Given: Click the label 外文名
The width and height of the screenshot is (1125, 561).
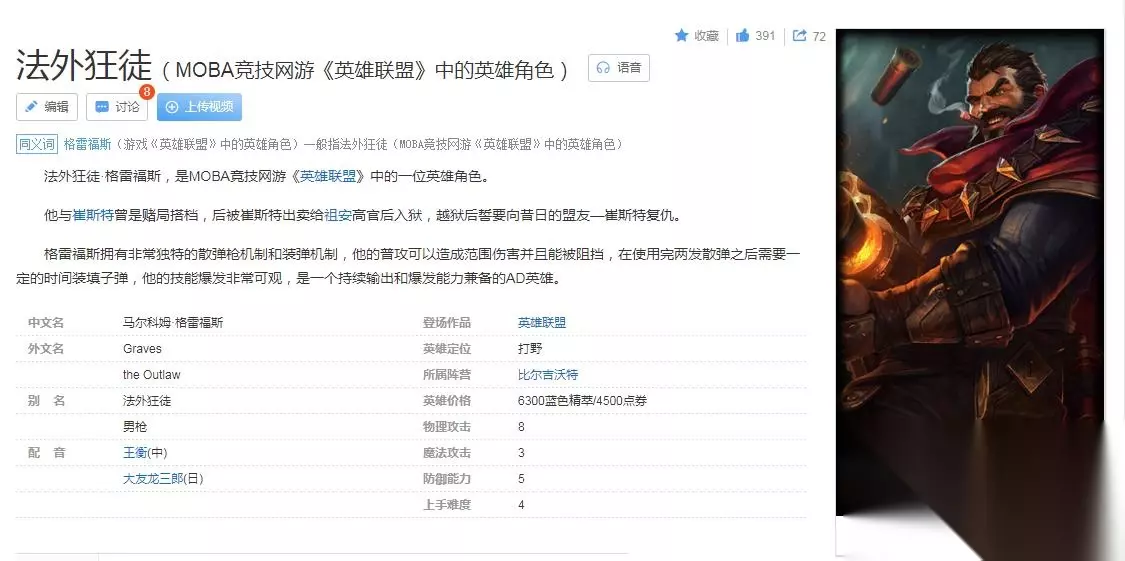Looking at the screenshot, I should tap(46, 349).
